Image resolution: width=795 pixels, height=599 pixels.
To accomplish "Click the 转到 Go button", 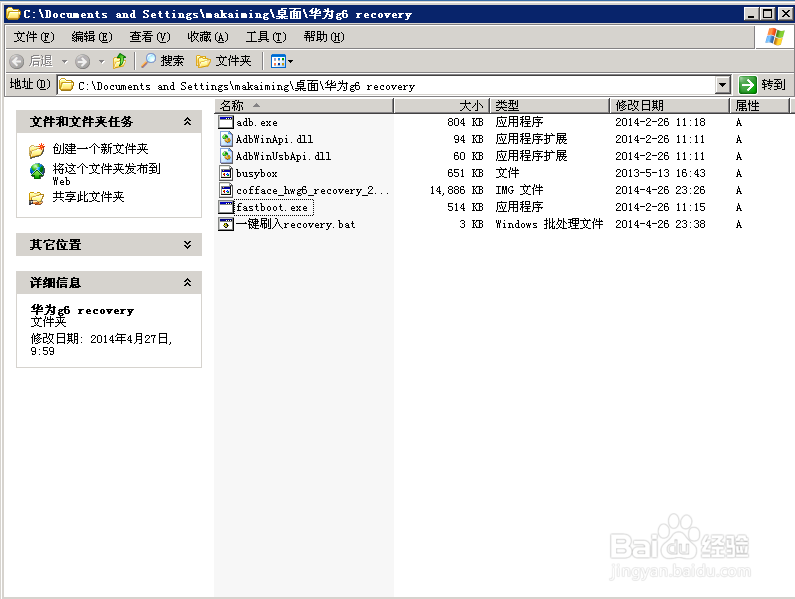I will tap(763, 85).
